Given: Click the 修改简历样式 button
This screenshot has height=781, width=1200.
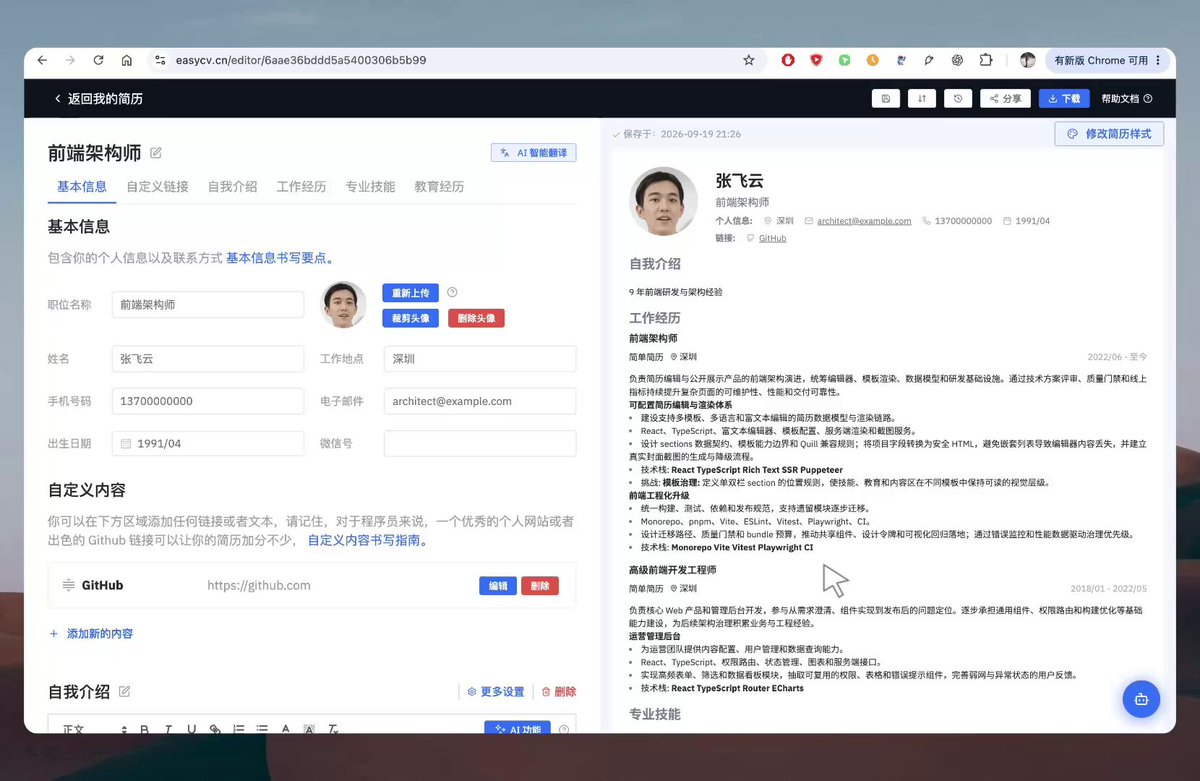Looking at the screenshot, I should point(1109,133).
